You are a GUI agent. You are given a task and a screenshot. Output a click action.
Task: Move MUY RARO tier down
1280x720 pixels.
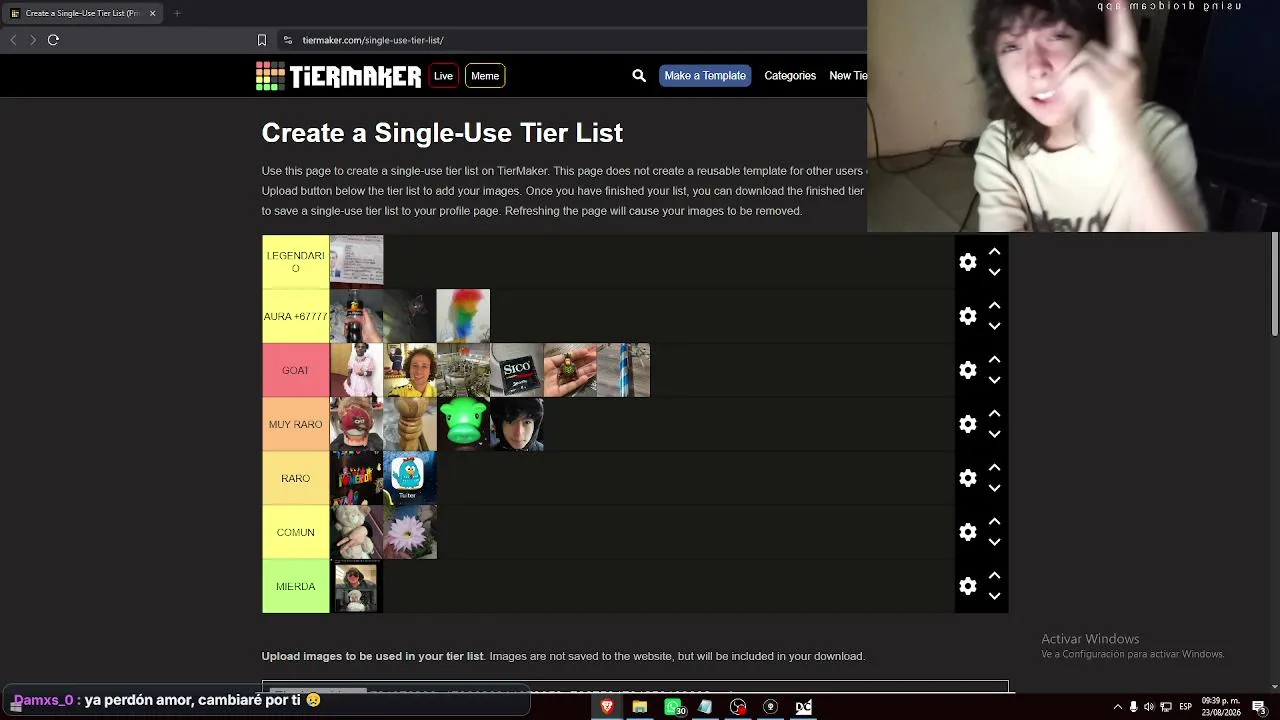pyautogui.click(x=994, y=434)
